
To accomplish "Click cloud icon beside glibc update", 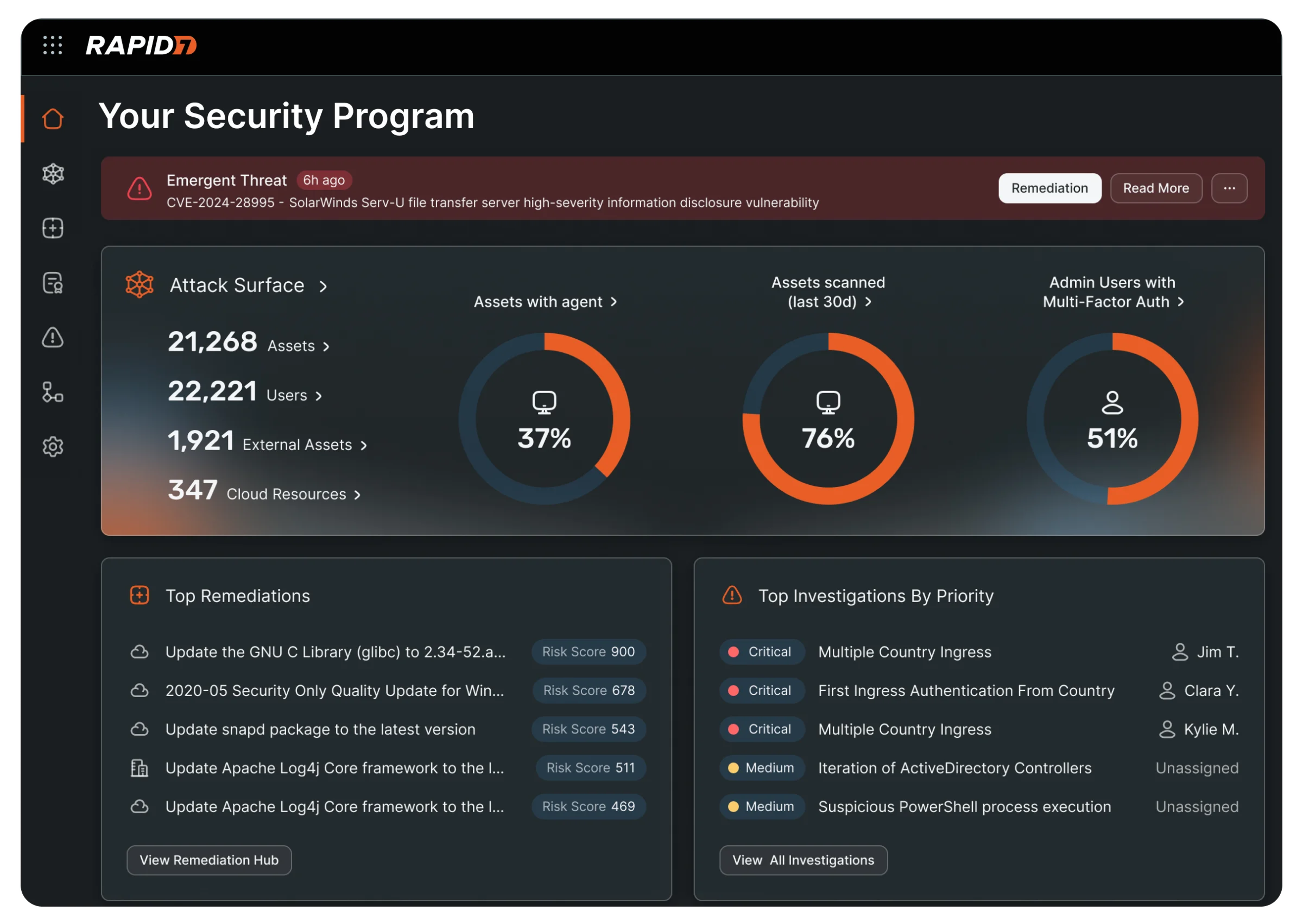I will (x=139, y=652).
